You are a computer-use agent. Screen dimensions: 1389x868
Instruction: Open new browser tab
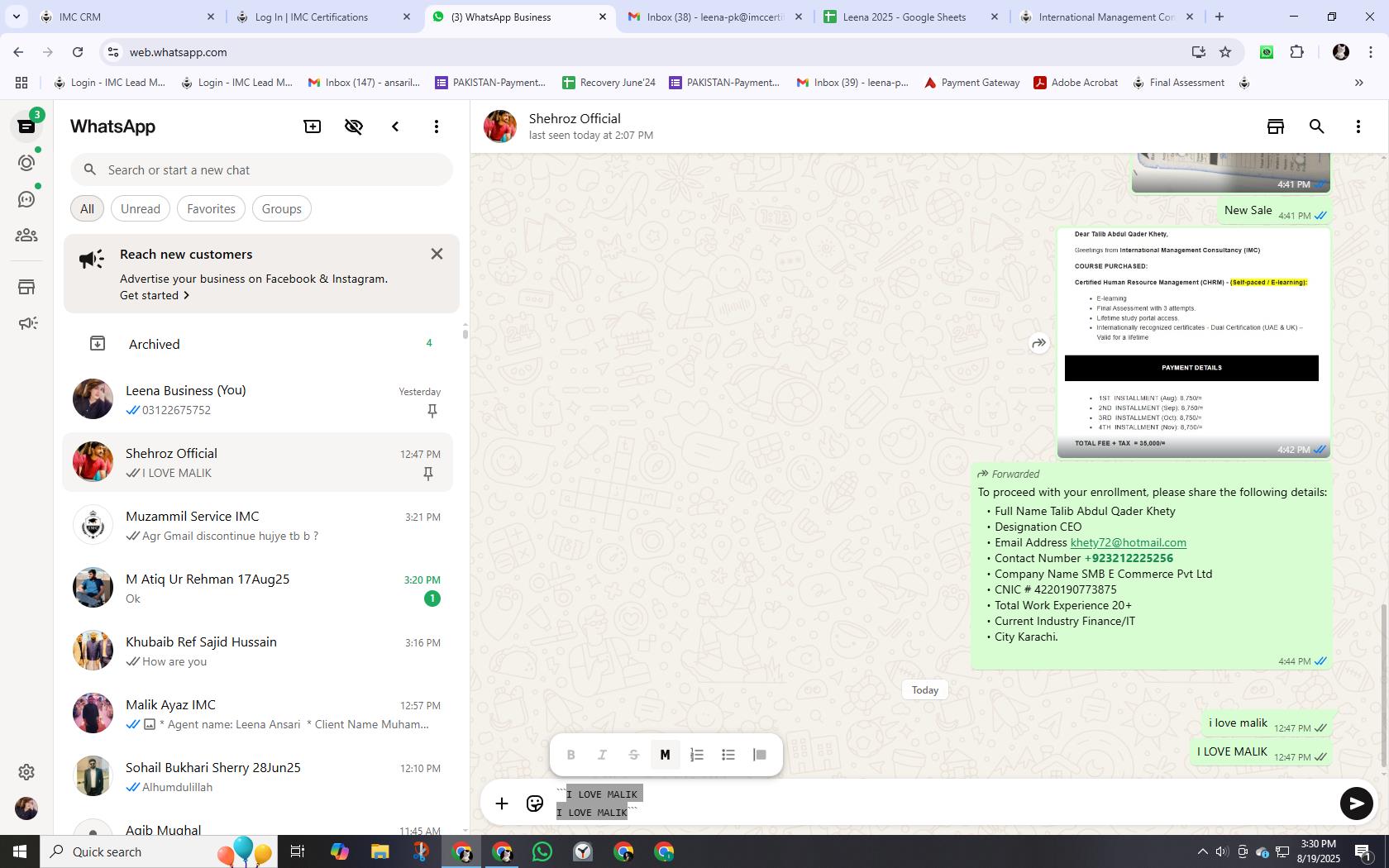(x=1220, y=17)
